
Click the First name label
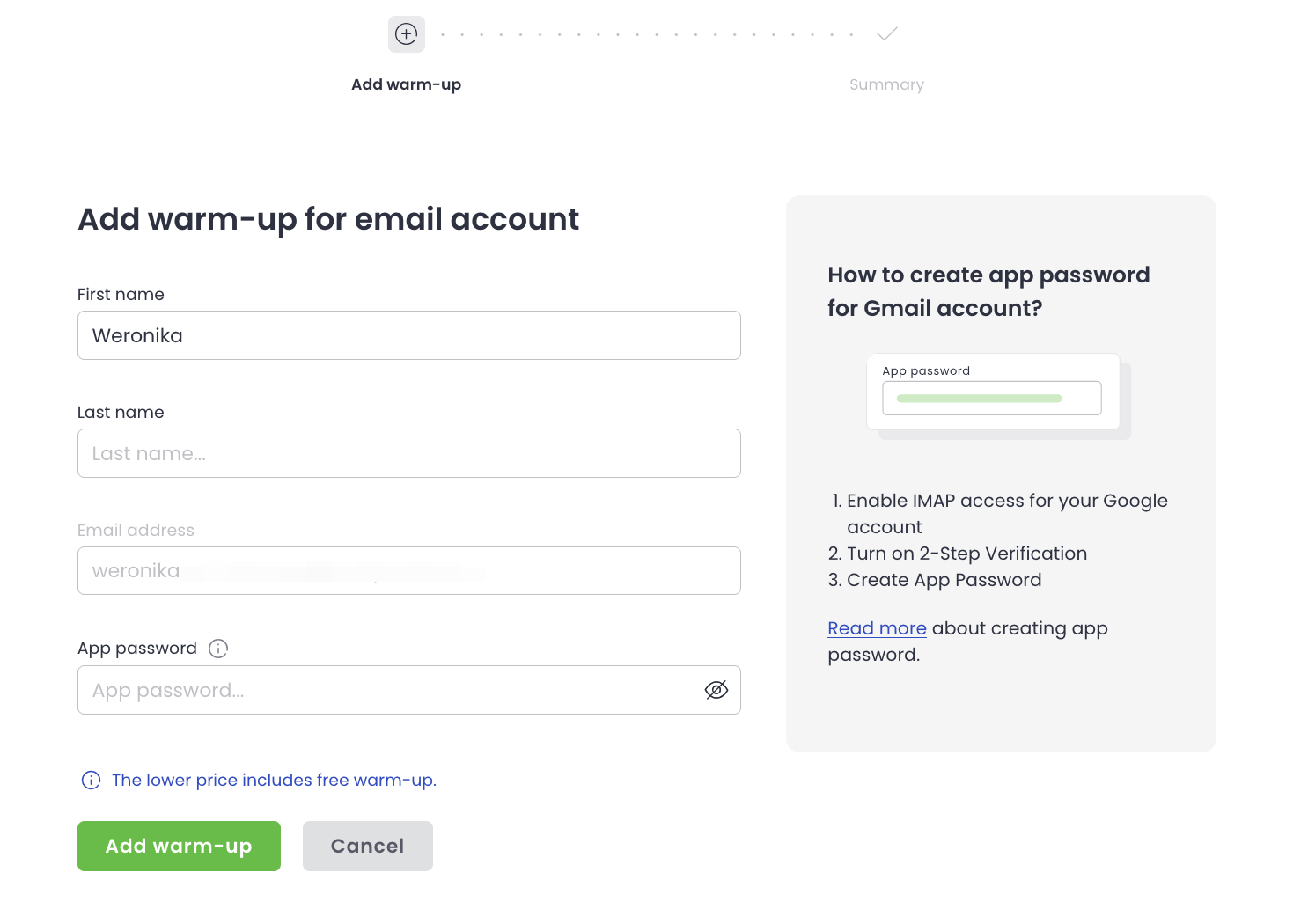pyautogui.click(x=121, y=295)
